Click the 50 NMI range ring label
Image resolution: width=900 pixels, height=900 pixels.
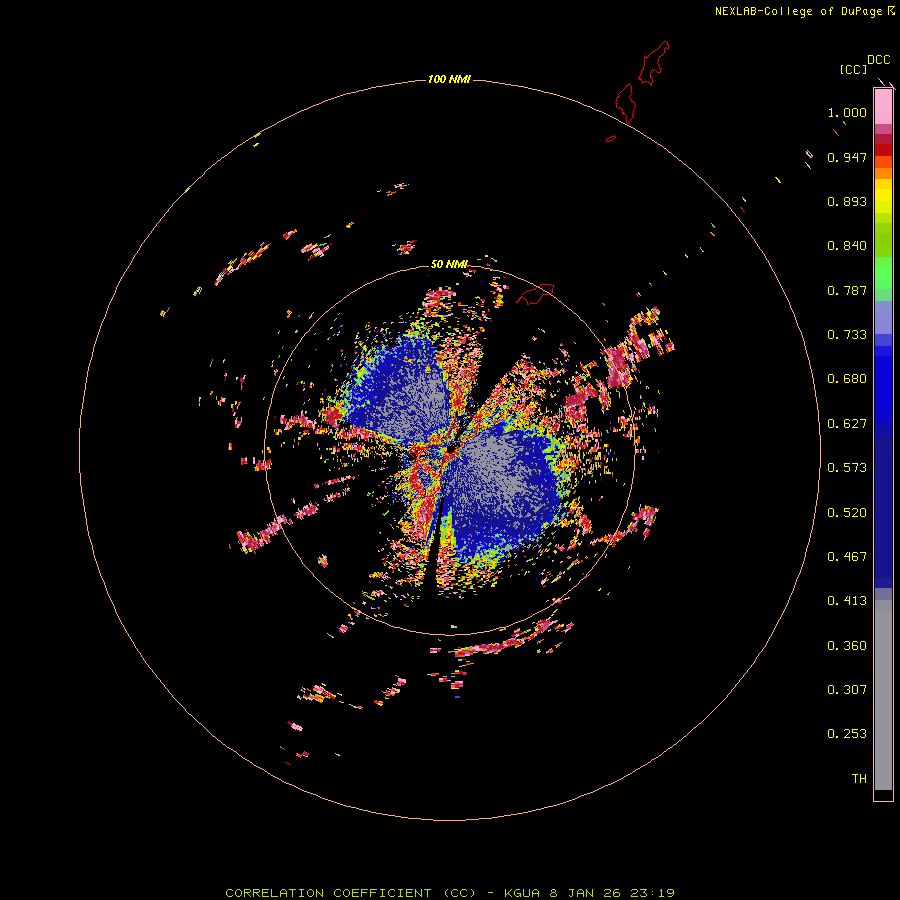tap(449, 264)
